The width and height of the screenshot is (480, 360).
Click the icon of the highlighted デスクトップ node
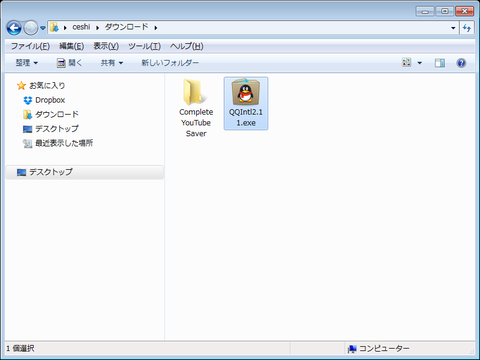click(x=21, y=172)
